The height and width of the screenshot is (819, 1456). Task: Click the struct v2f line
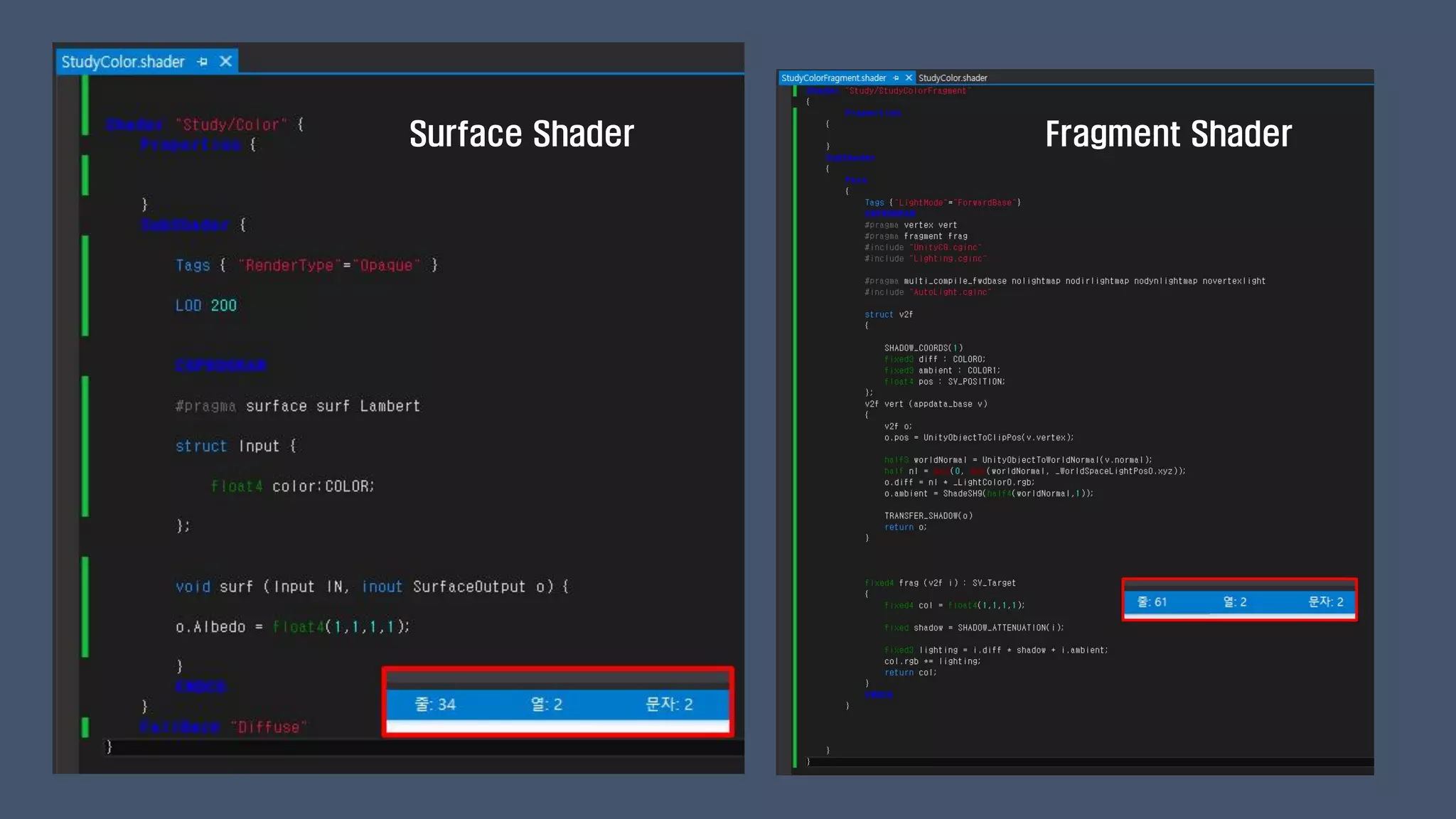point(889,315)
